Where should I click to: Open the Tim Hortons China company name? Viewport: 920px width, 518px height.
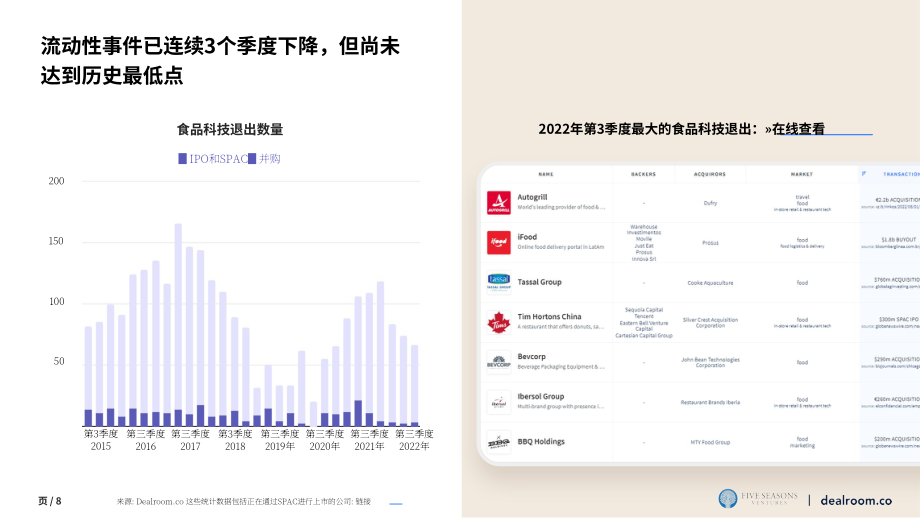(549, 317)
